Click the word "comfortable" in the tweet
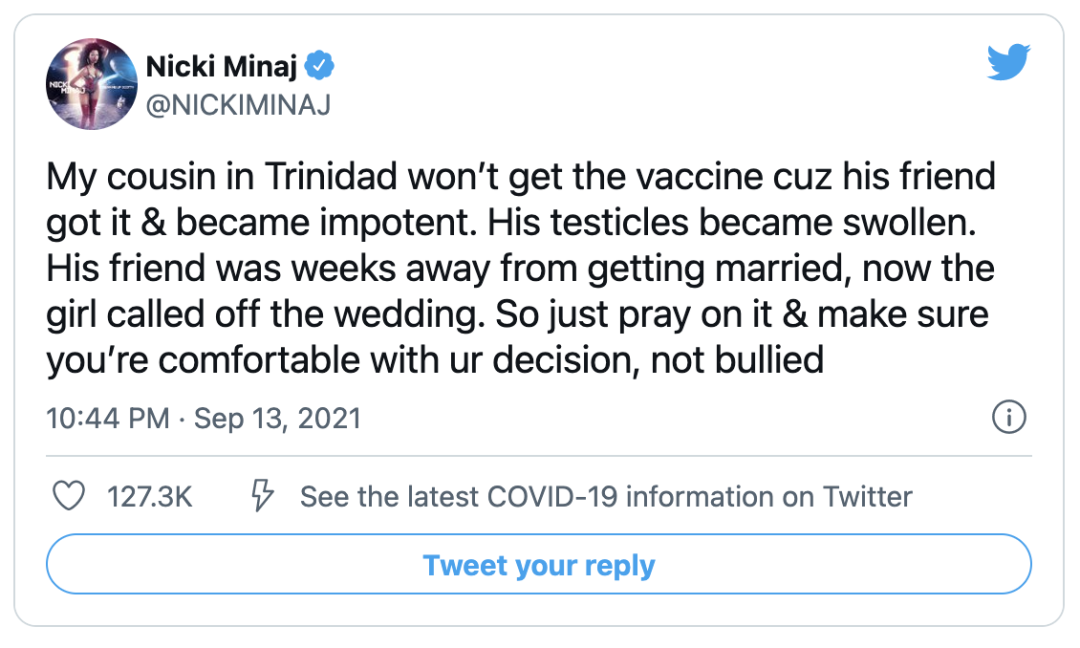This screenshot has width=1080, height=648. tap(259, 361)
